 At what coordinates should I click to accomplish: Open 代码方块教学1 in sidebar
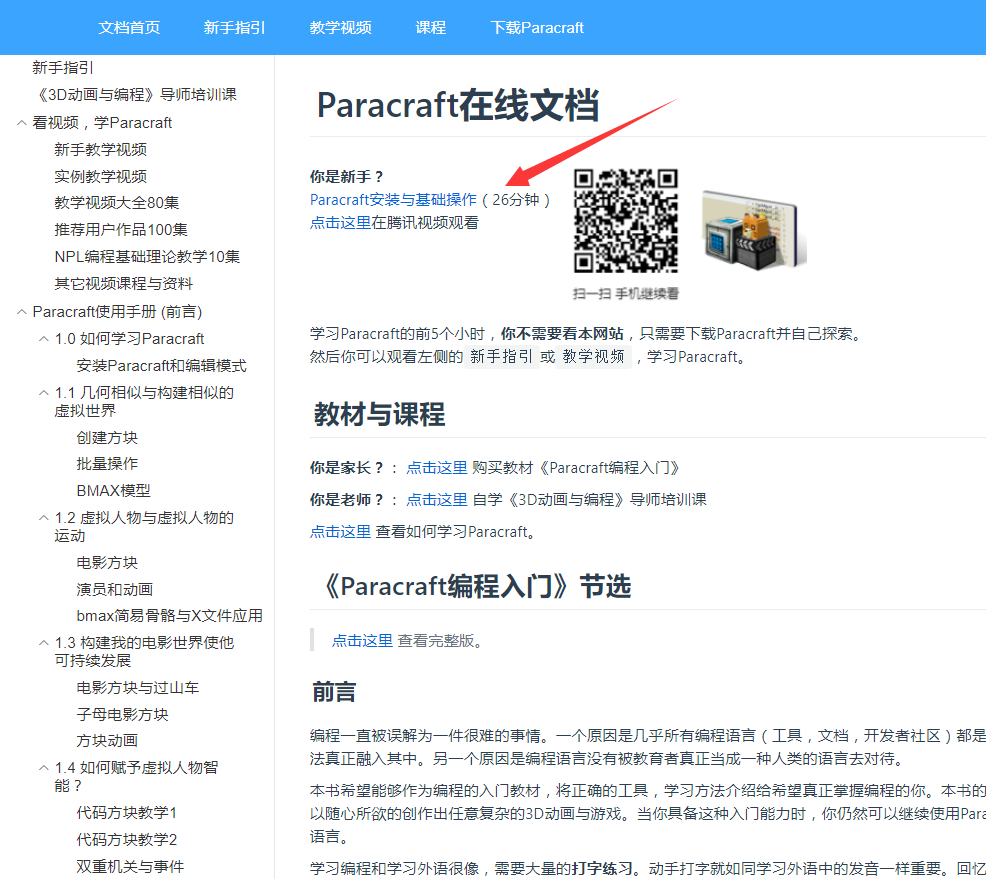point(126,813)
